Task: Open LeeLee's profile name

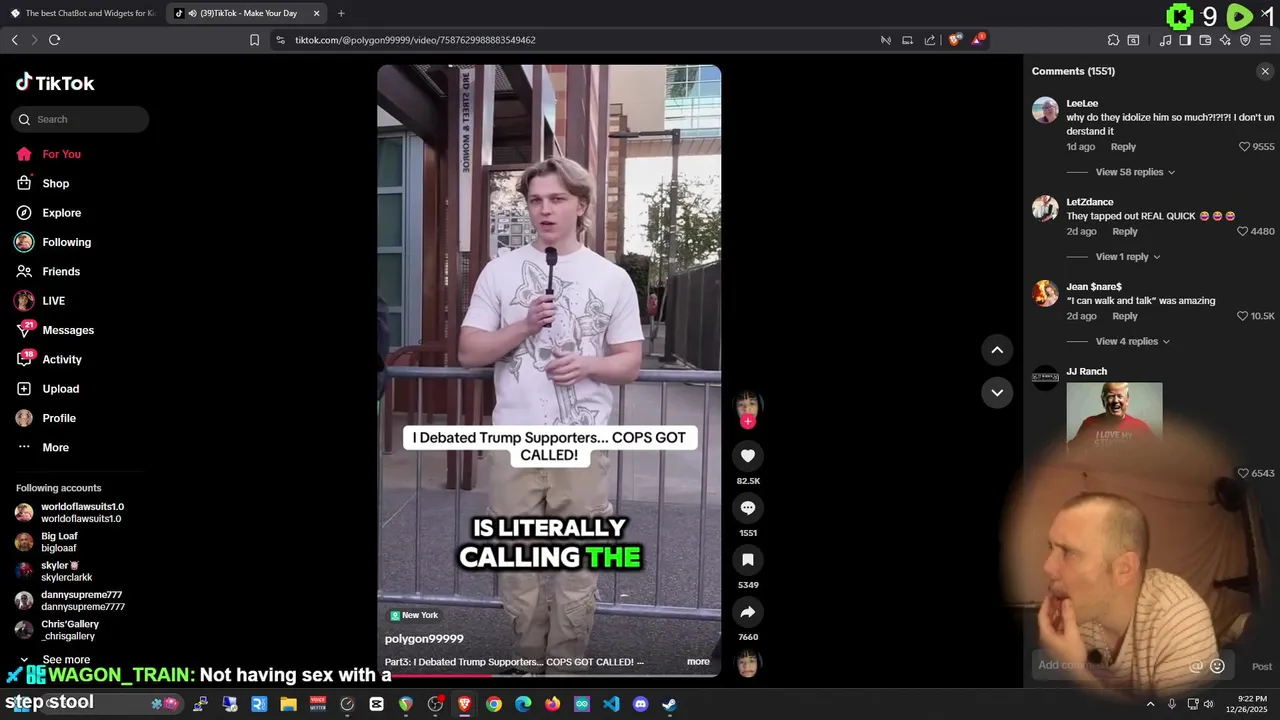Action: point(1082,103)
